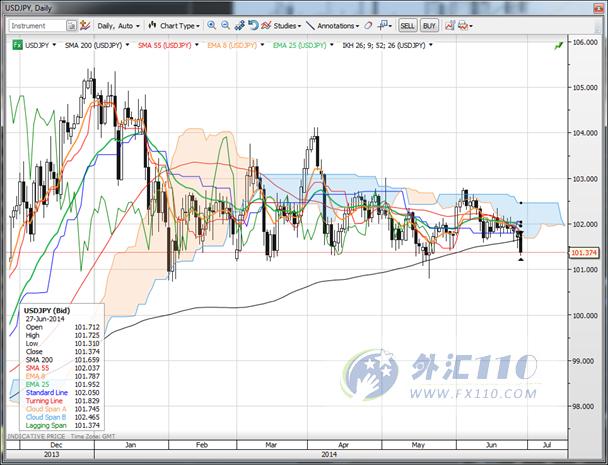Image resolution: width=608 pixels, height=465 pixels.
Task: Open the print export icon dropdown
Action: pyautogui.click(x=465, y=26)
